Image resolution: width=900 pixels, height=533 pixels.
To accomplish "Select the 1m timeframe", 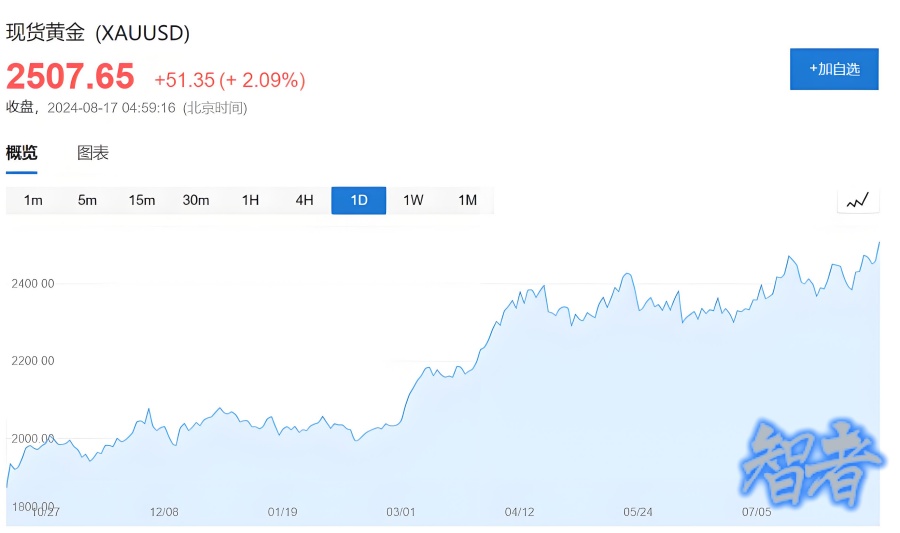I will click(x=33, y=200).
